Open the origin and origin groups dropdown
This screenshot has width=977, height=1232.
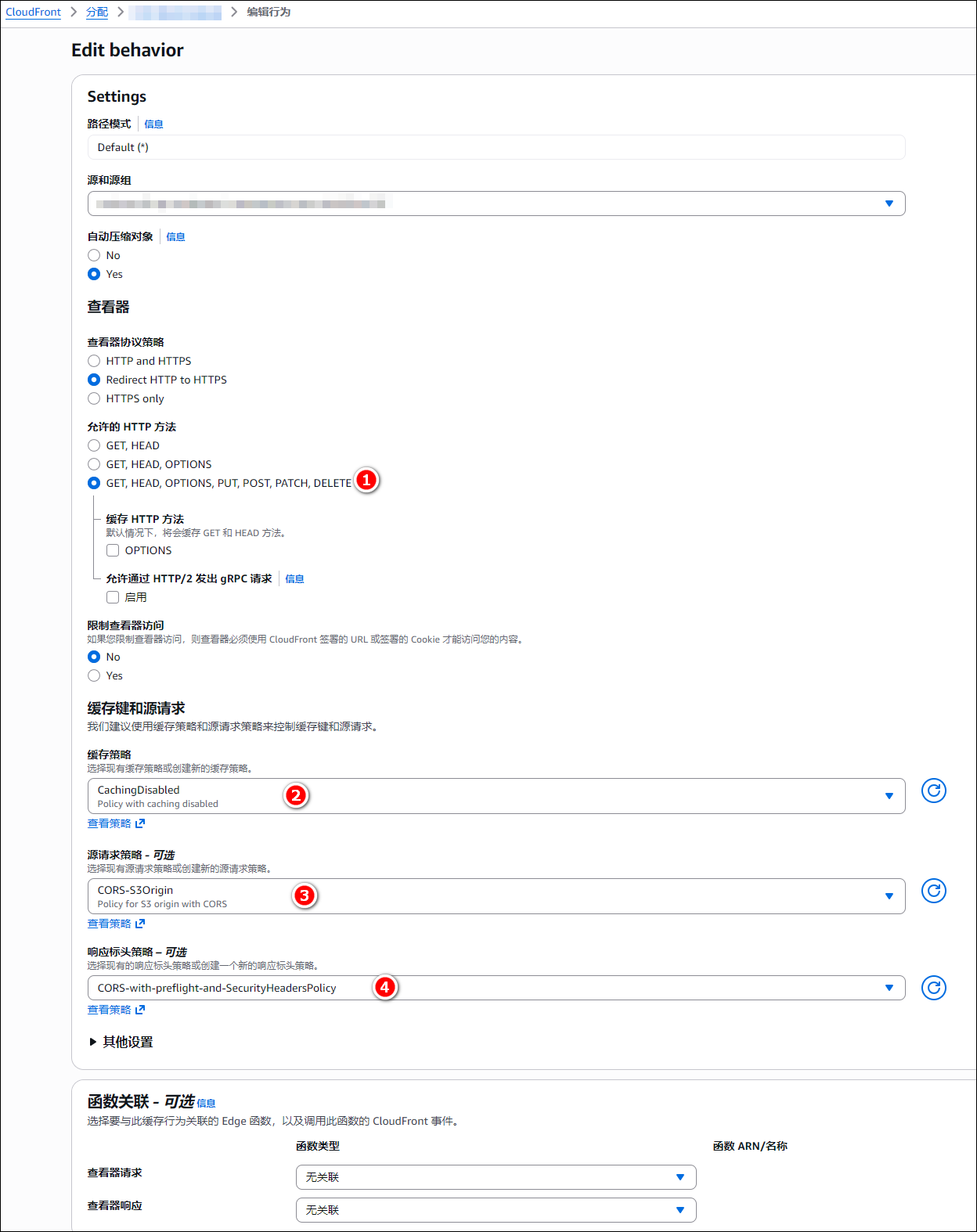(496, 204)
